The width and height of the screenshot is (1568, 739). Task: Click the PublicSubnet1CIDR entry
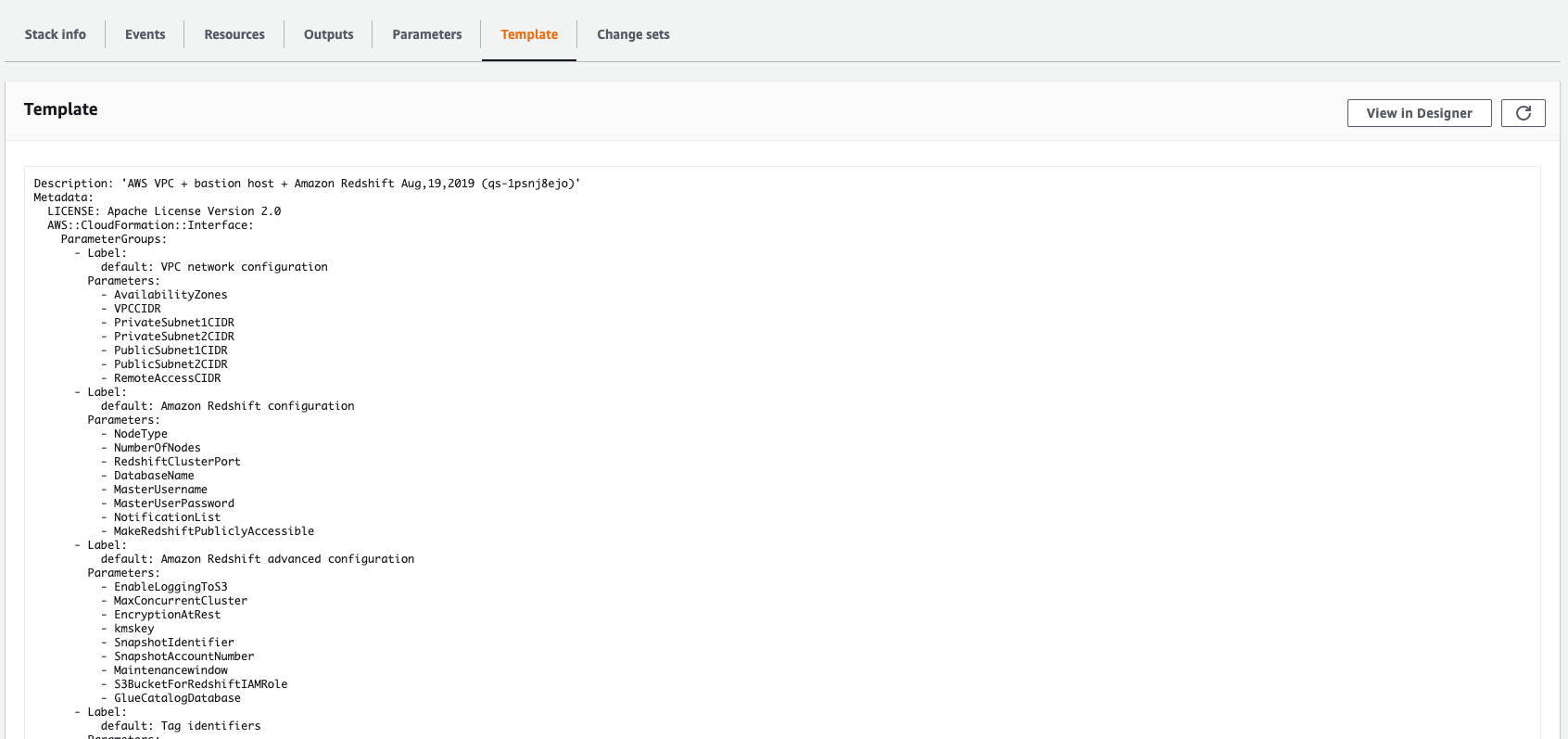tap(171, 350)
